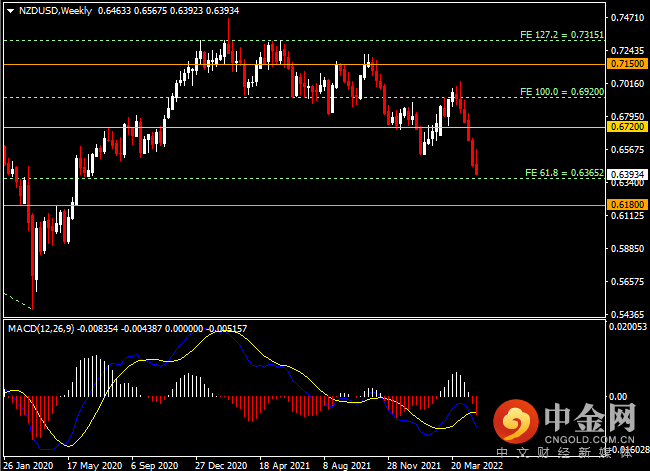Click the FE 100.0 = 0.69200 label
This screenshot has width=650, height=471.
561,92
